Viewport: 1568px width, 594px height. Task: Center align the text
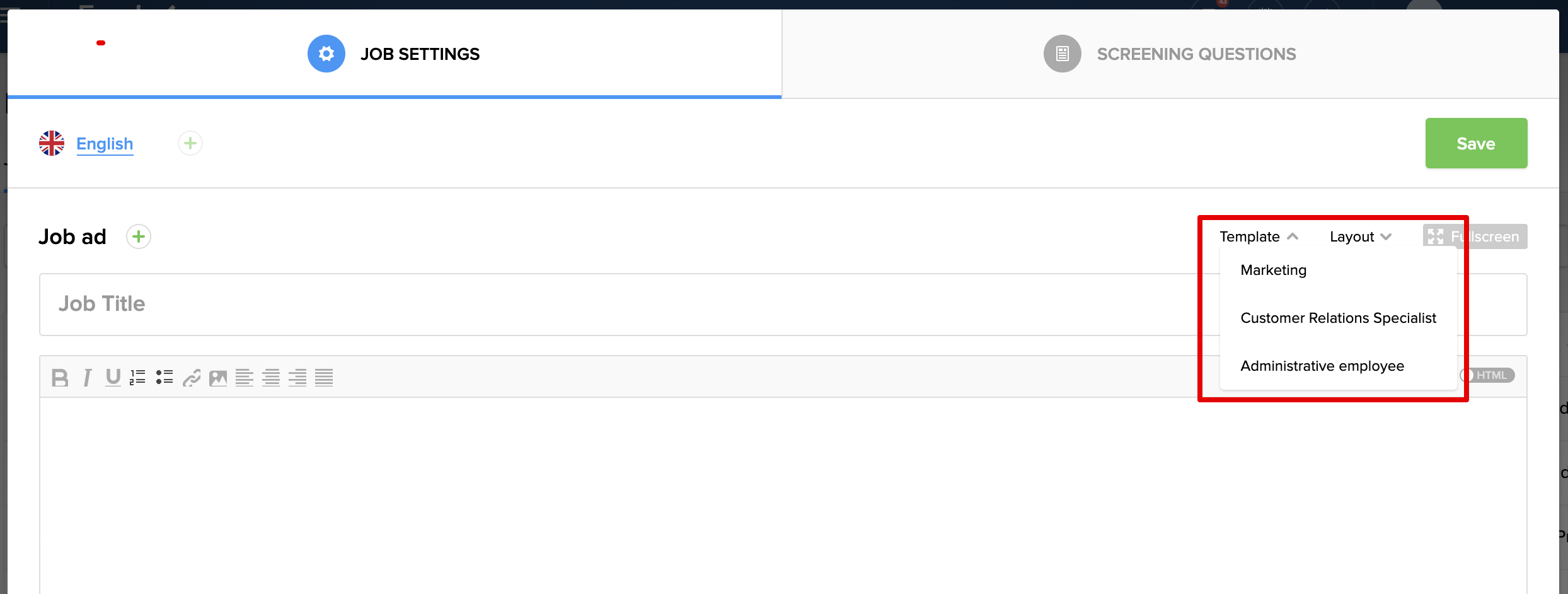click(271, 378)
